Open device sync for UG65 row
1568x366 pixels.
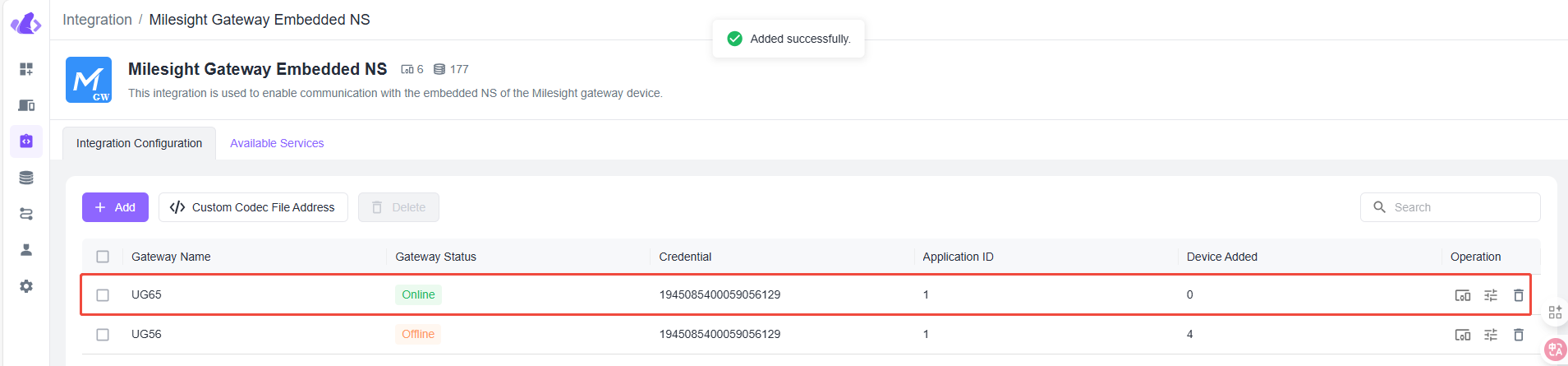(x=1463, y=295)
